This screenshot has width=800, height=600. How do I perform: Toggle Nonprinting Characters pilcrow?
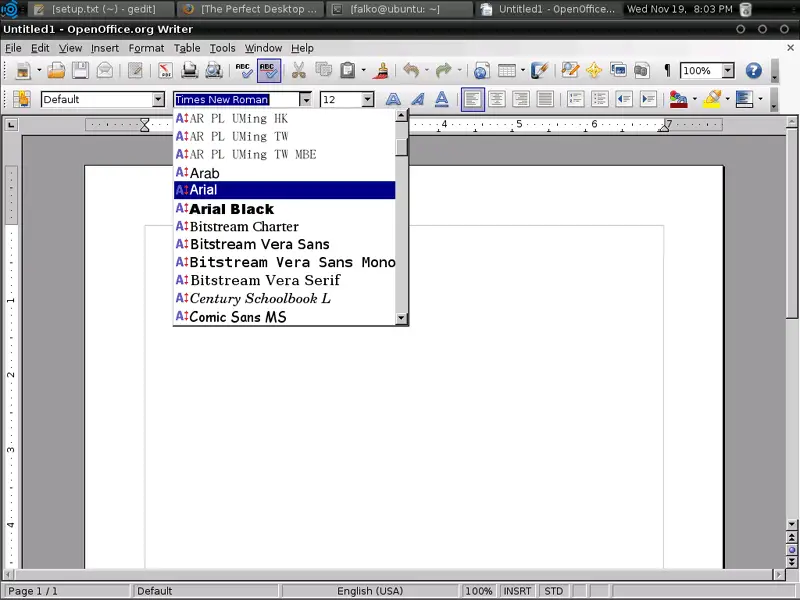tap(667, 70)
